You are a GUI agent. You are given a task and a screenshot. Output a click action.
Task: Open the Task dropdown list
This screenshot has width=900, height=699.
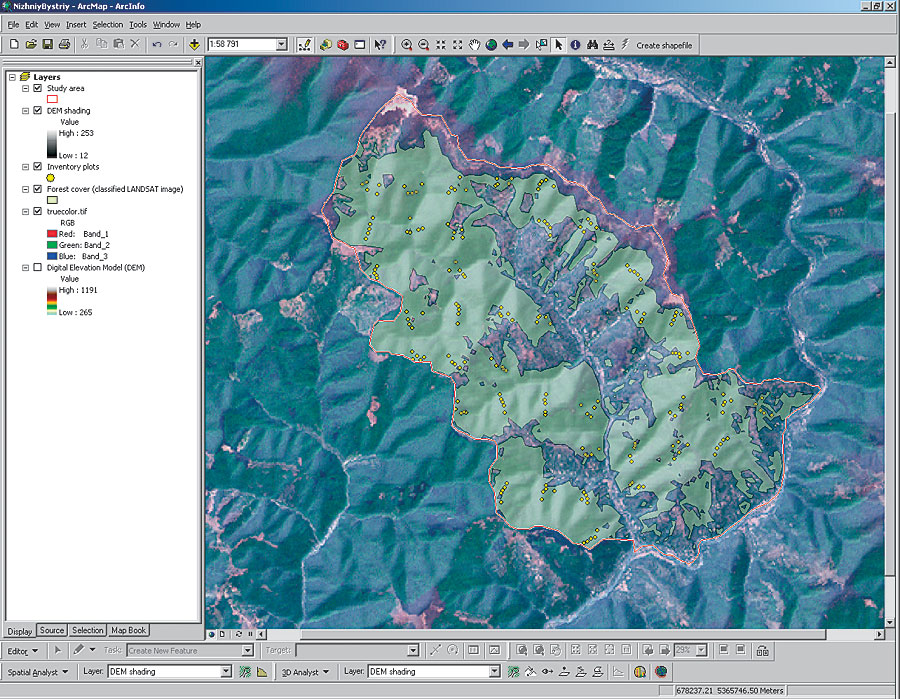(x=247, y=650)
